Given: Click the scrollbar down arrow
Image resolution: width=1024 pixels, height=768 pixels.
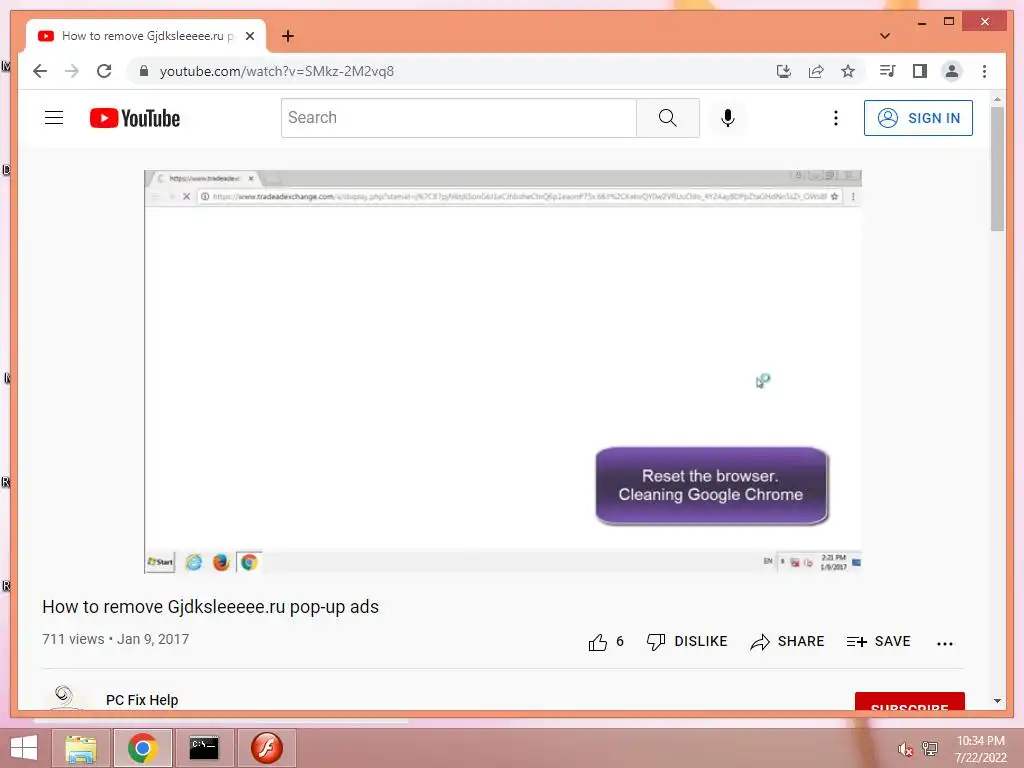Looking at the screenshot, I should click(x=997, y=701).
